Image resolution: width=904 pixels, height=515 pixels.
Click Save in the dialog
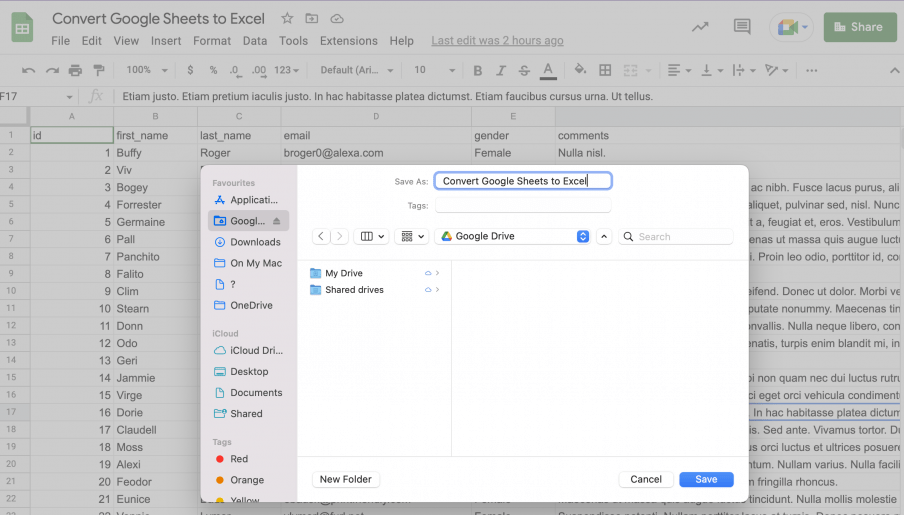click(706, 479)
